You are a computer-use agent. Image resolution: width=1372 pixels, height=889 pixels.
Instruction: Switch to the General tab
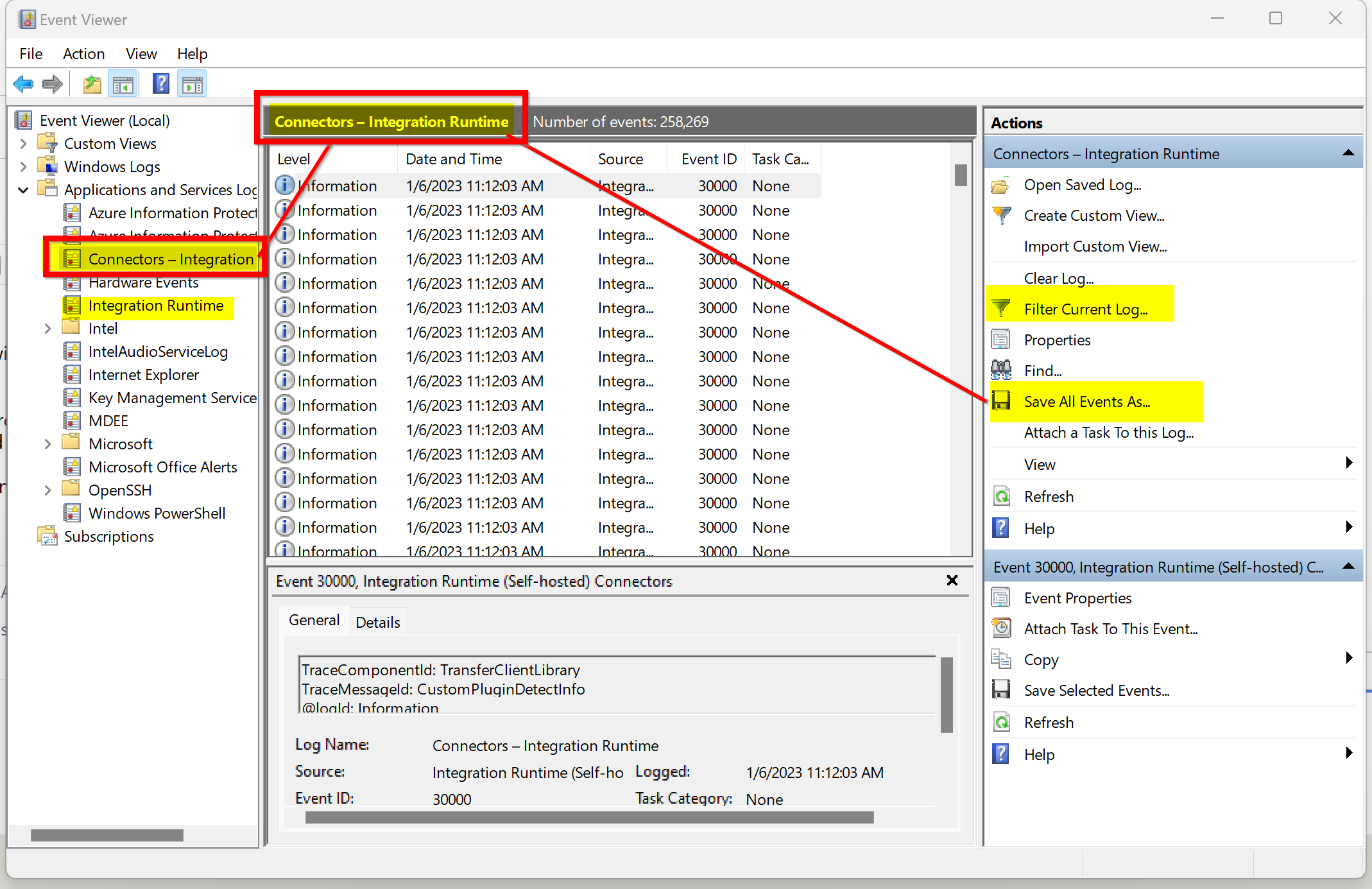click(x=314, y=620)
